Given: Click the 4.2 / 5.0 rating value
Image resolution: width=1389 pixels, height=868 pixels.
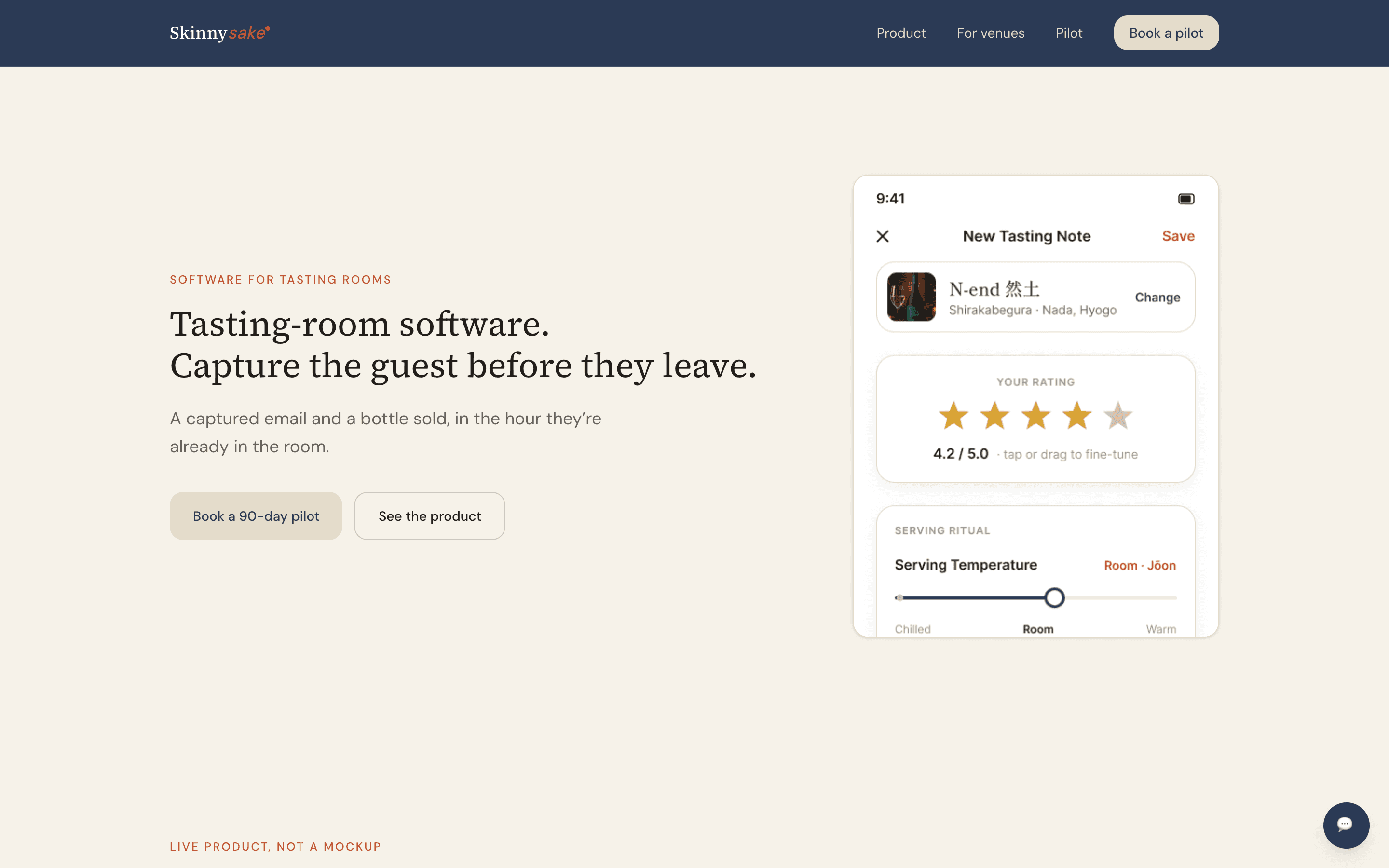Looking at the screenshot, I should 960,453.
